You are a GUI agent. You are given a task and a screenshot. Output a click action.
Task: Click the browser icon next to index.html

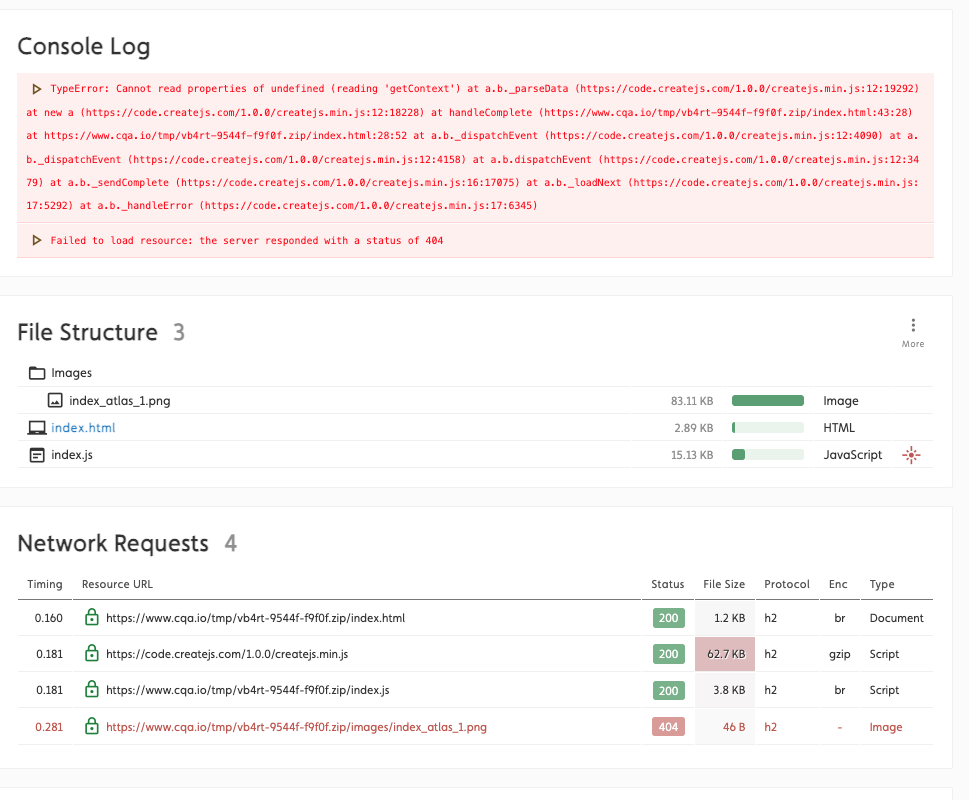[37, 427]
